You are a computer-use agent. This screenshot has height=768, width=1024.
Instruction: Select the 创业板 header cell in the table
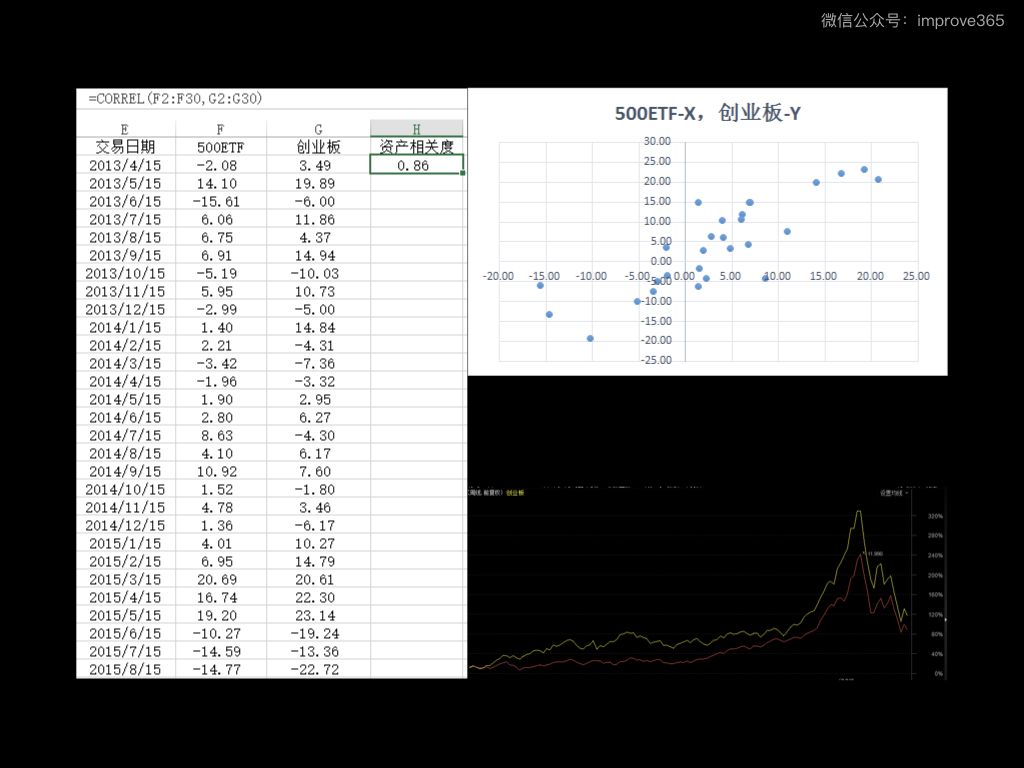click(x=318, y=147)
